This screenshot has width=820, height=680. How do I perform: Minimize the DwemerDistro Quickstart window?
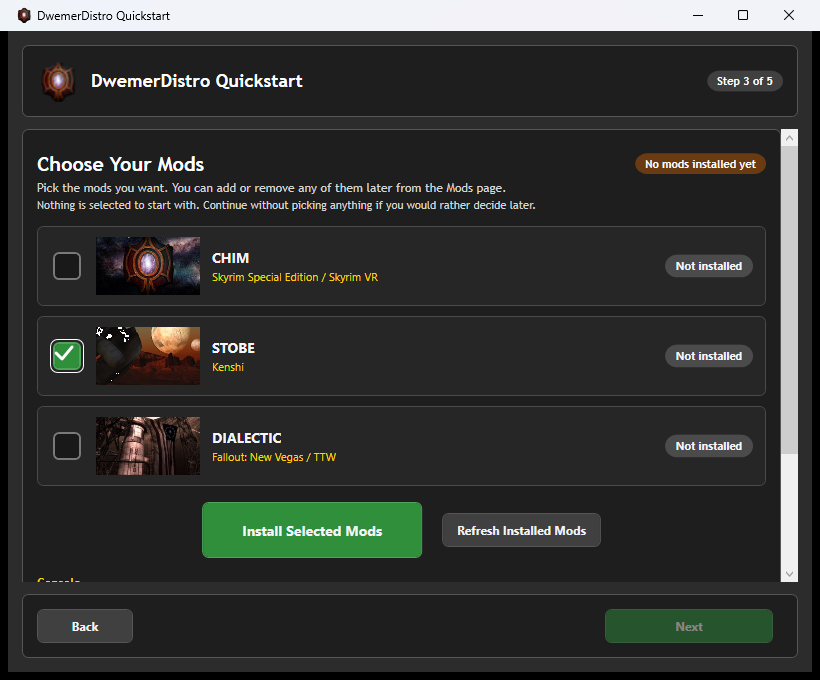click(698, 15)
